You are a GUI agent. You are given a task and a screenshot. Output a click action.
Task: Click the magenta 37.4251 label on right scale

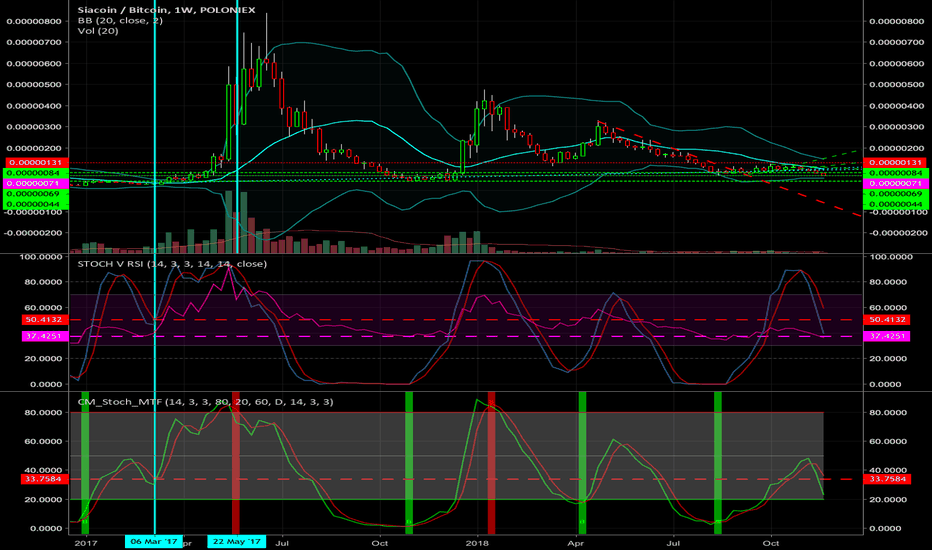(887, 337)
